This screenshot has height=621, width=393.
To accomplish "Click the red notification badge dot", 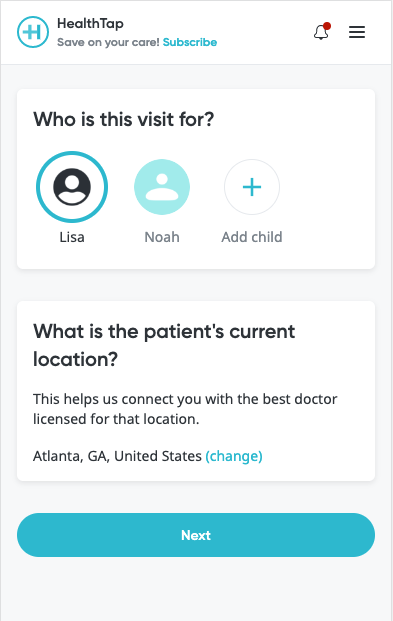I will 327,26.
